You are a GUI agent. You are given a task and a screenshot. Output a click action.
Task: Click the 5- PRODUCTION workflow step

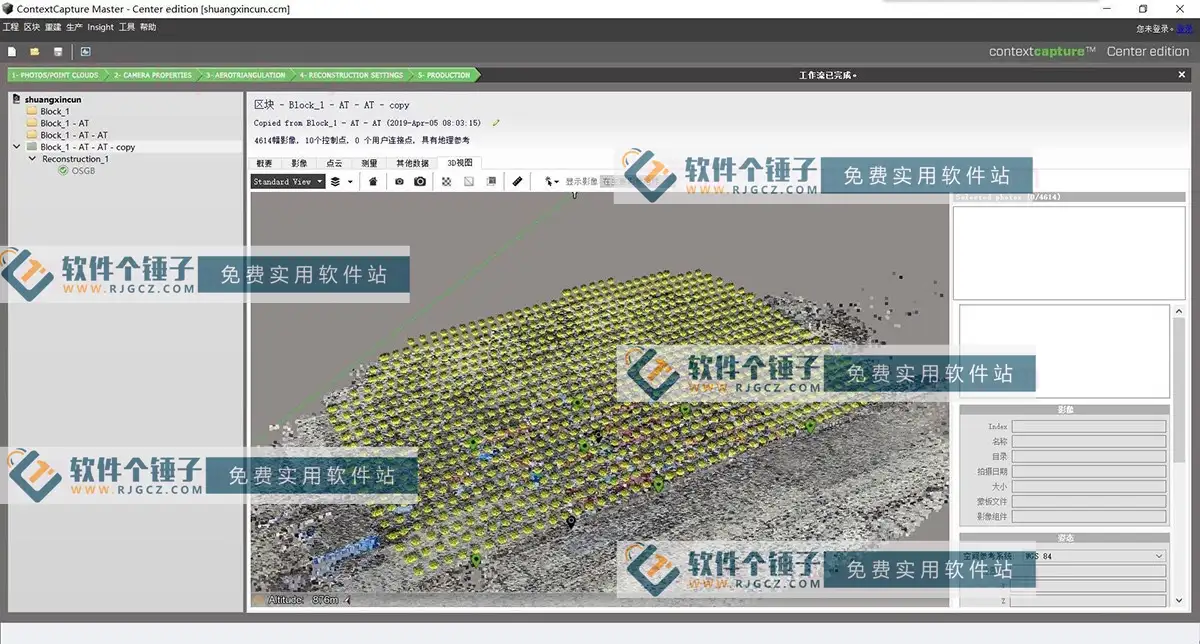point(443,74)
